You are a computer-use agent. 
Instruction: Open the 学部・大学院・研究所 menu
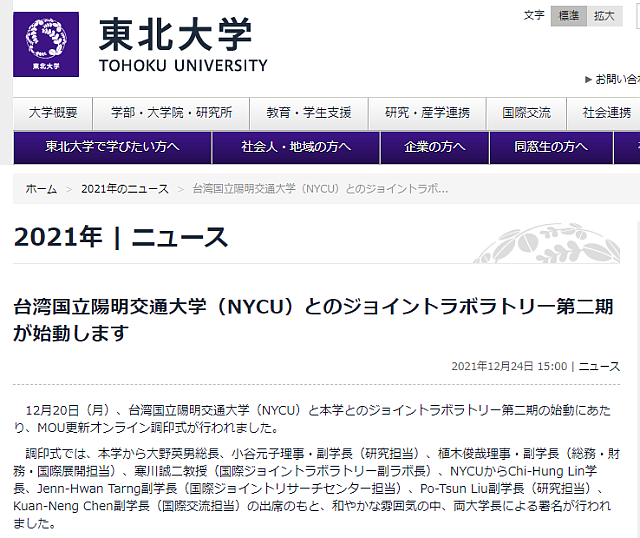click(x=171, y=113)
